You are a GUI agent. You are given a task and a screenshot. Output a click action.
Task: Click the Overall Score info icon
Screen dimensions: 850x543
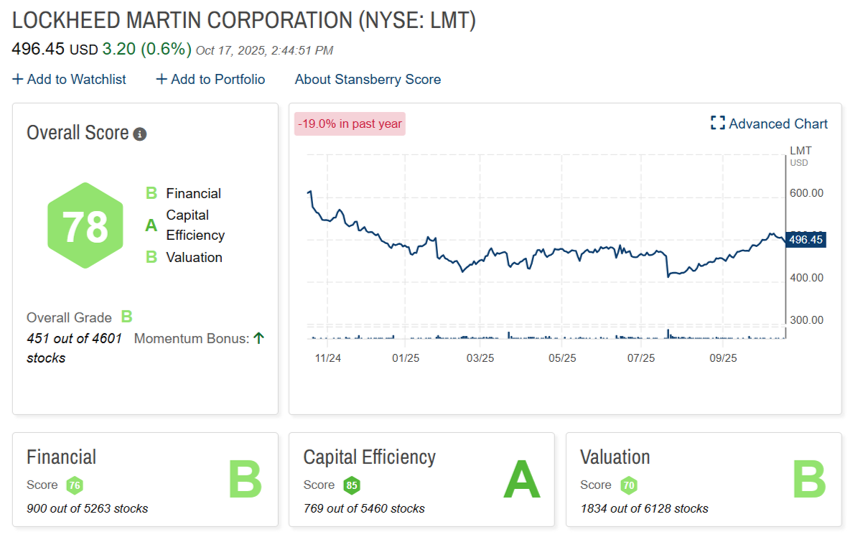tap(140, 134)
